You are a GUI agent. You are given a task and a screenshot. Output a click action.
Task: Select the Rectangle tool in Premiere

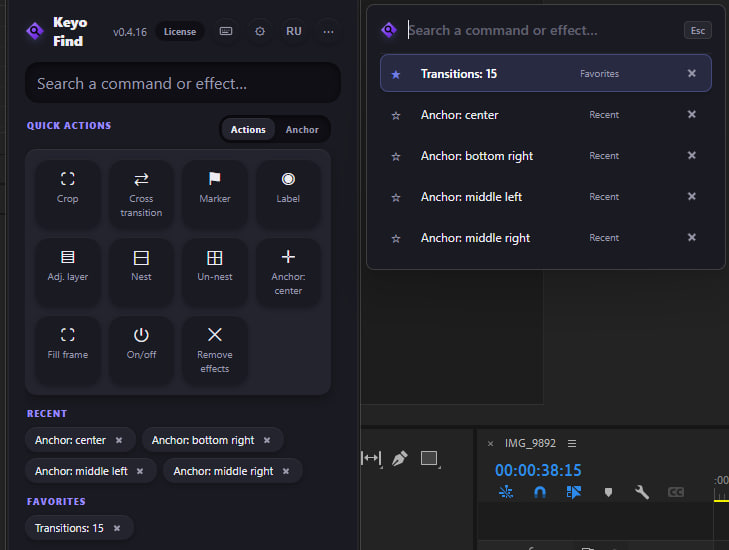[429, 458]
